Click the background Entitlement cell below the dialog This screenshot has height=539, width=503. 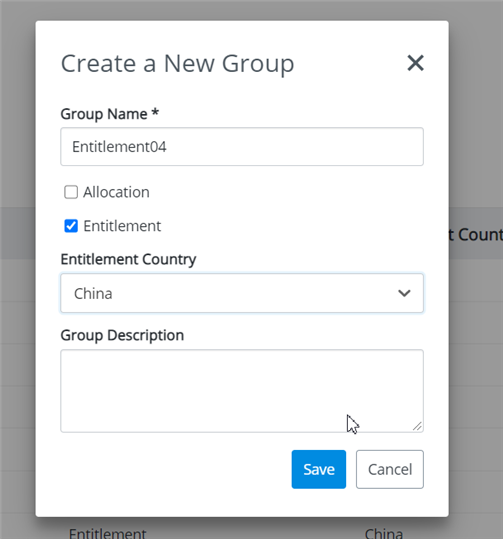pyautogui.click(x=108, y=533)
